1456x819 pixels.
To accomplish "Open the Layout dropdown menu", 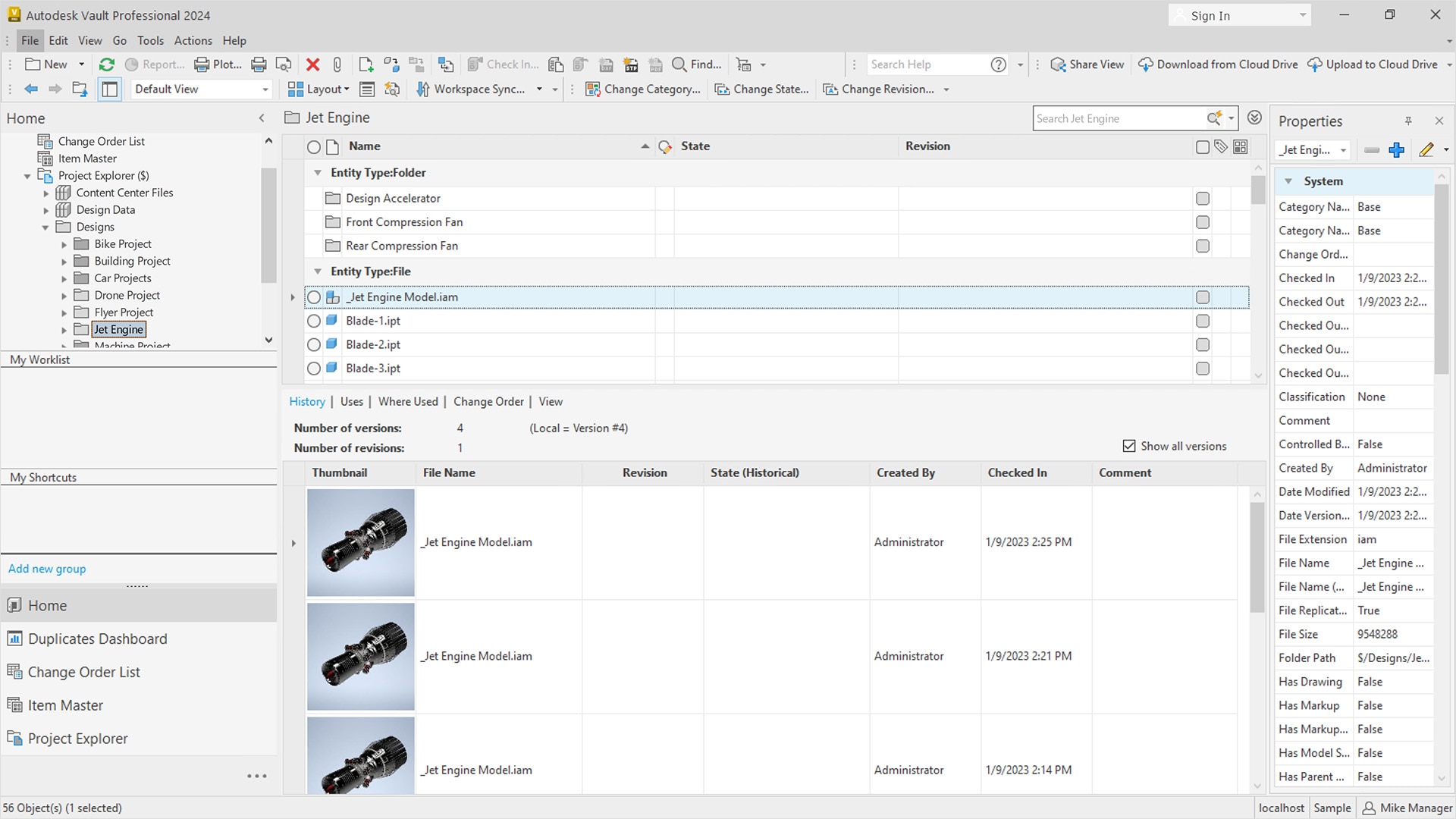I will [346, 89].
